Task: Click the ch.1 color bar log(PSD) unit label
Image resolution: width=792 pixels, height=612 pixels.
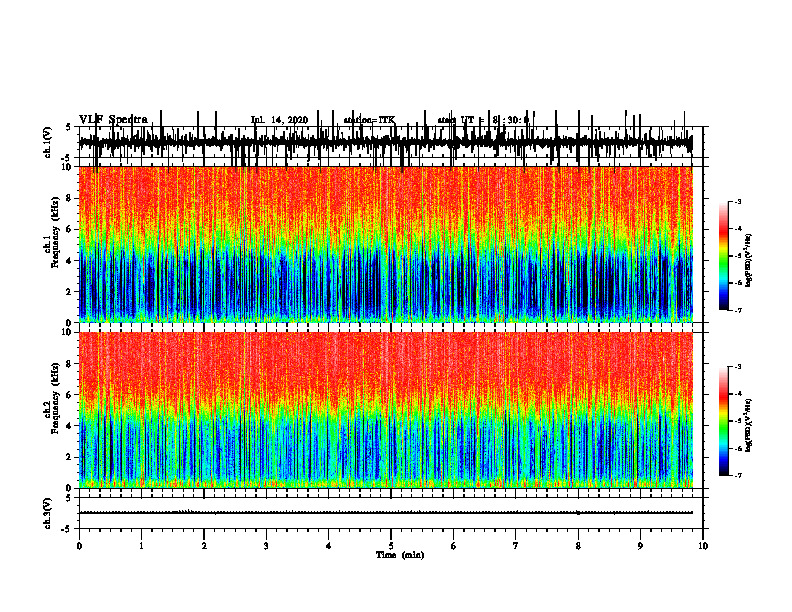Action: click(748, 260)
